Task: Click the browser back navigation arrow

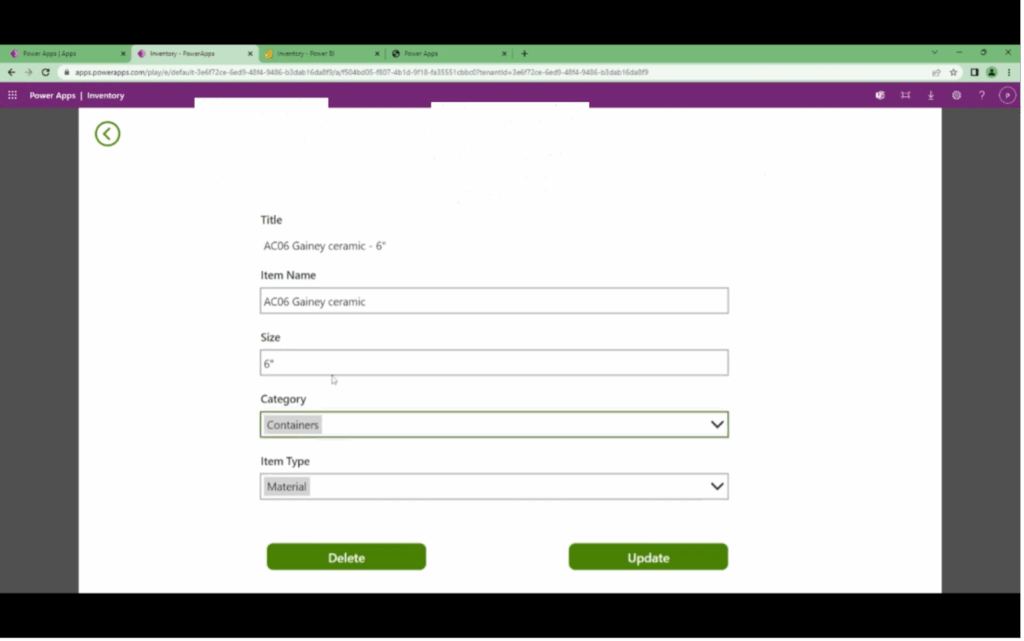Action: click(10, 72)
